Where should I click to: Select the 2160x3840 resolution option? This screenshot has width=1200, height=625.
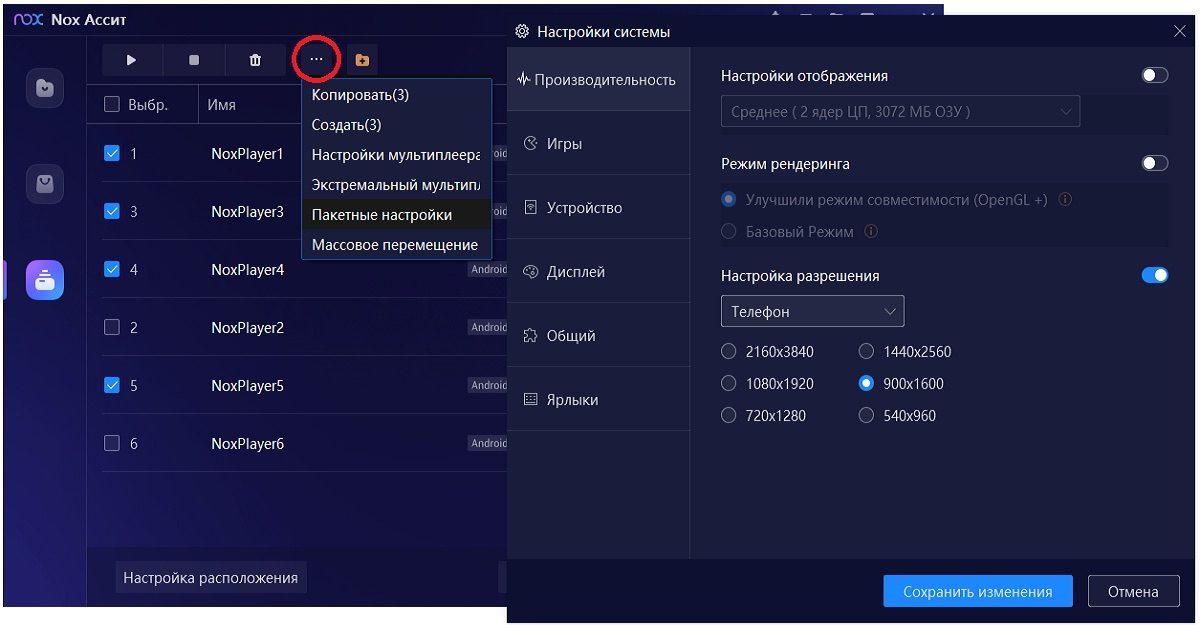(728, 352)
